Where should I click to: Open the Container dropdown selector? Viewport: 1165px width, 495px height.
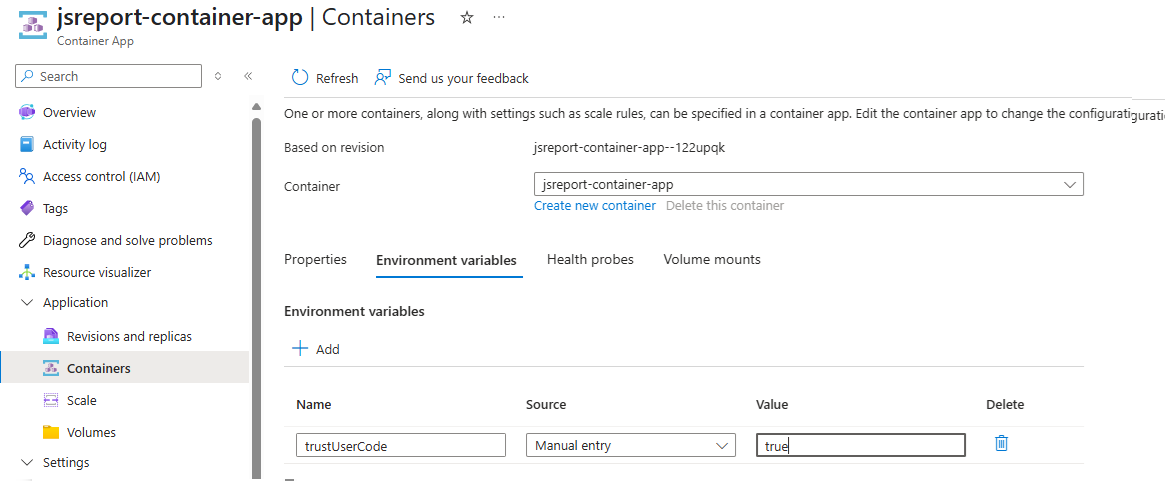pos(808,184)
